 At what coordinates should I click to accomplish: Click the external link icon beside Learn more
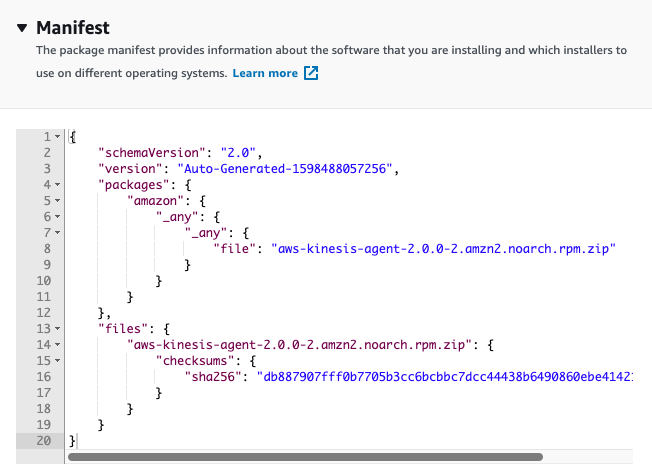(x=311, y=73)
